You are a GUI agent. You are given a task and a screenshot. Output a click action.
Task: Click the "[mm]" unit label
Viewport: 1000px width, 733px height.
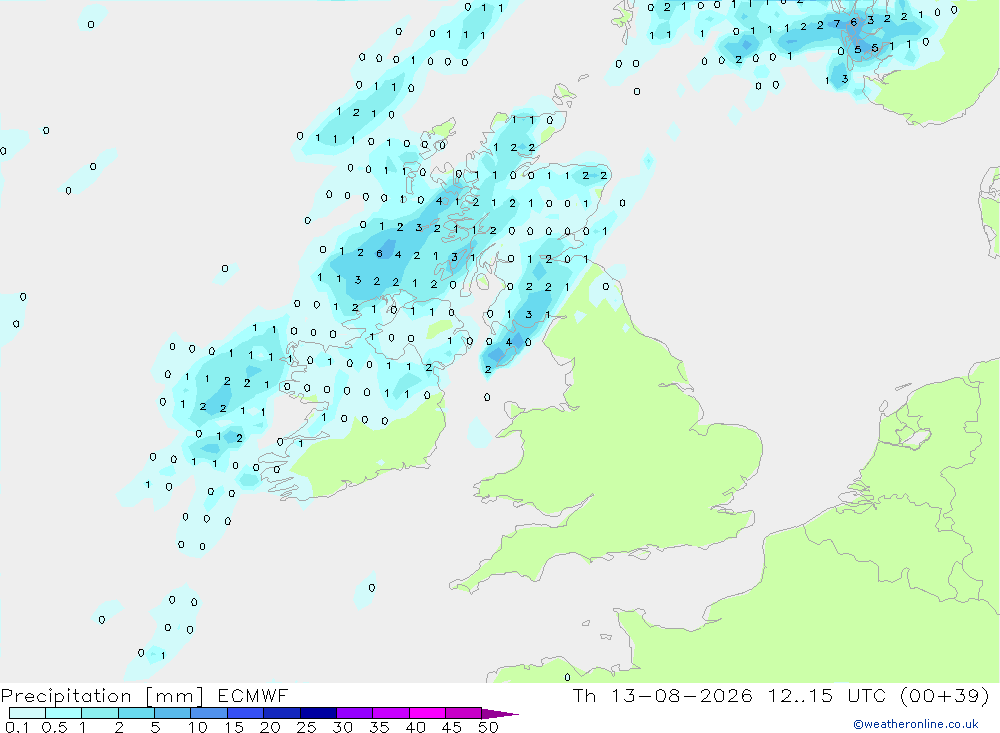175,696
